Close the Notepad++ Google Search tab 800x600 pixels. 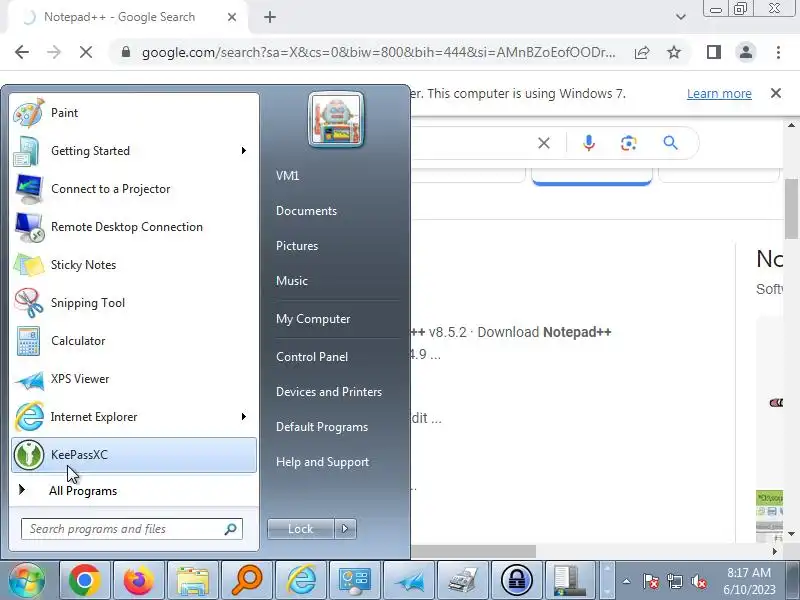click(232, 17)
